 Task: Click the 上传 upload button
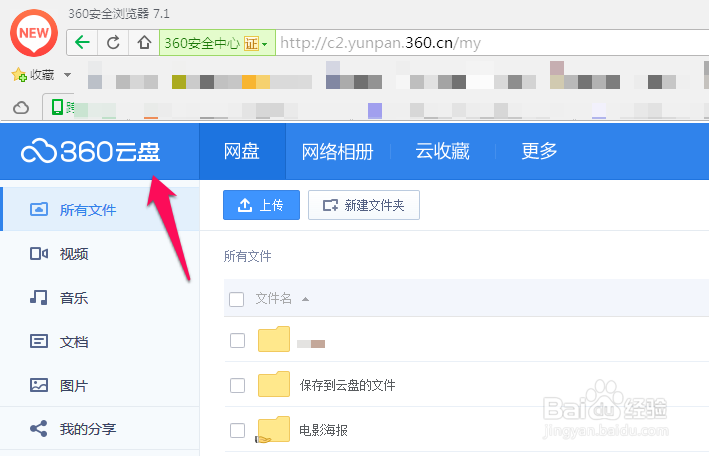pyautogui.click(x=261, y=205)
